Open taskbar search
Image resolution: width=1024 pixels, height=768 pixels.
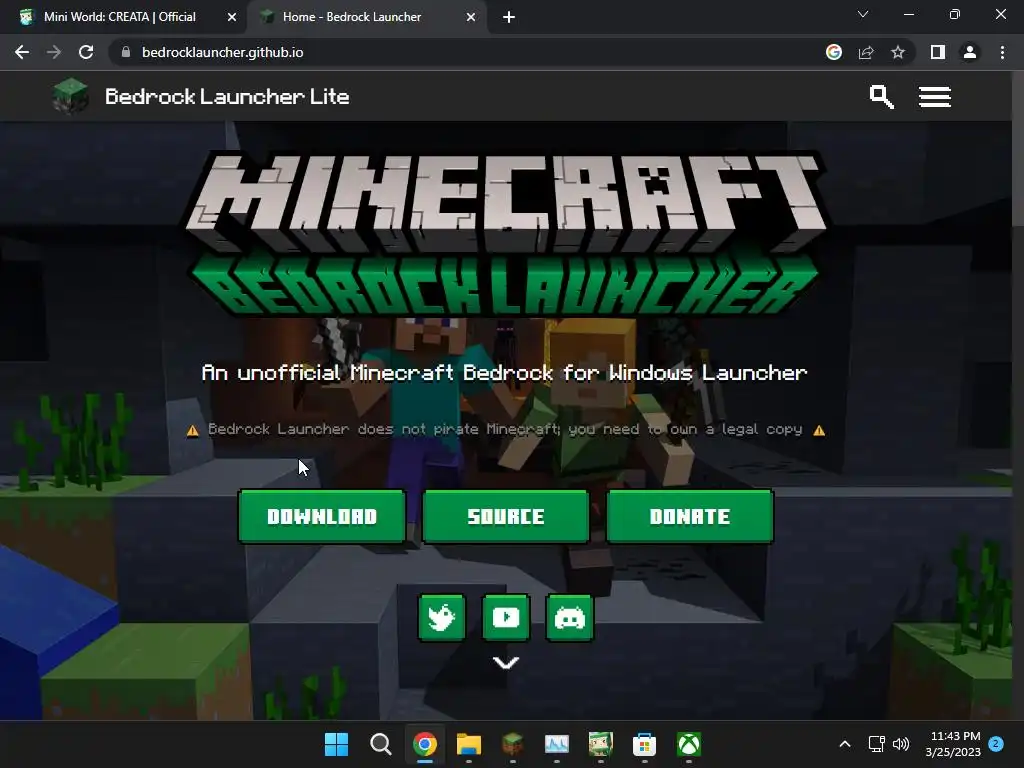pyautogui.click(x=381, y=744)
